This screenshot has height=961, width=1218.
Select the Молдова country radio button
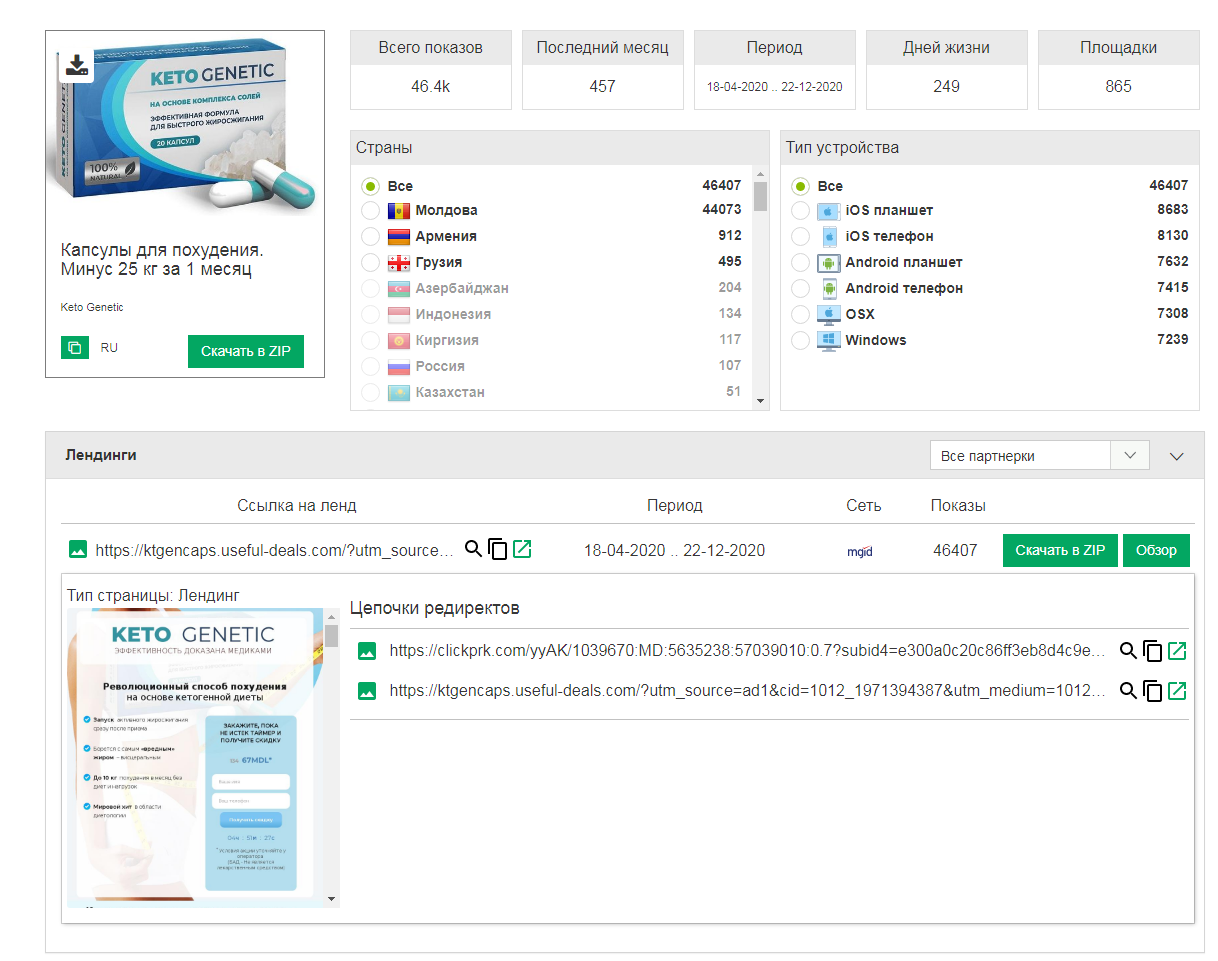coord(371,211)
